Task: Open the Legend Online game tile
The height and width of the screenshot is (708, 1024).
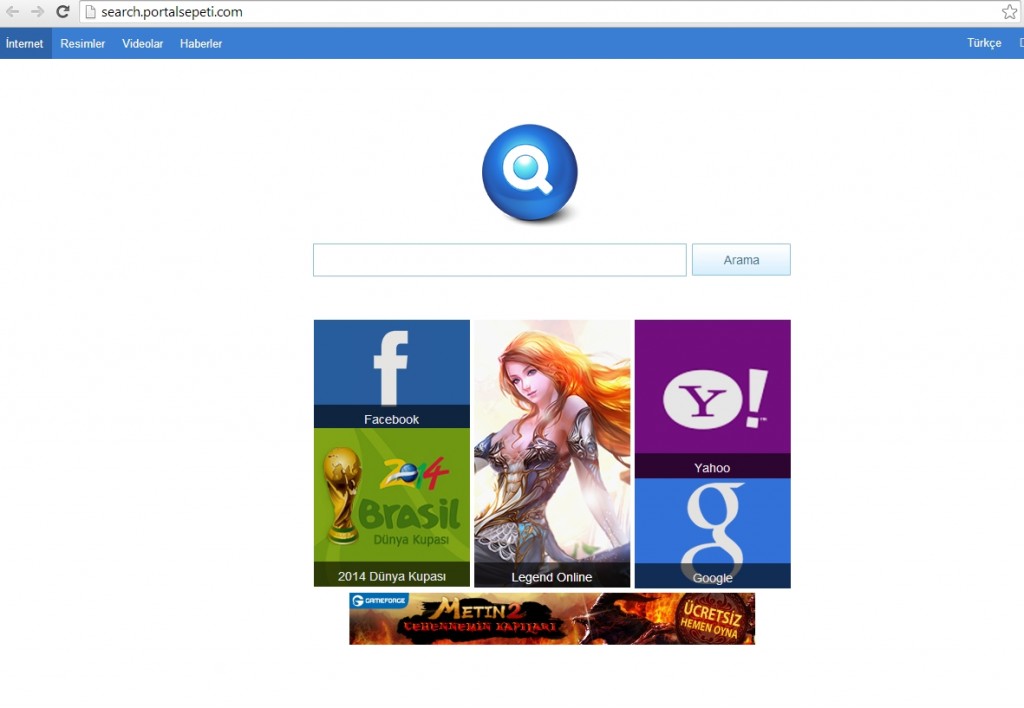Action: [x=552, y=453]
